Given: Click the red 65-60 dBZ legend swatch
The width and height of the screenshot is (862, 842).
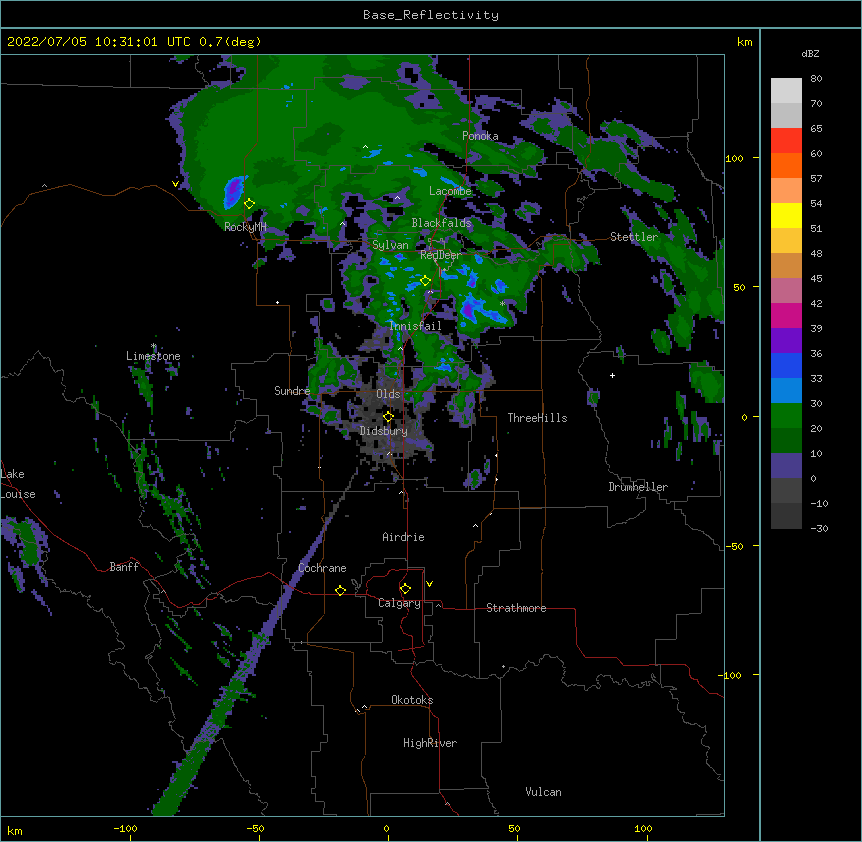Looking at the screenshot, I should point(786,140).
